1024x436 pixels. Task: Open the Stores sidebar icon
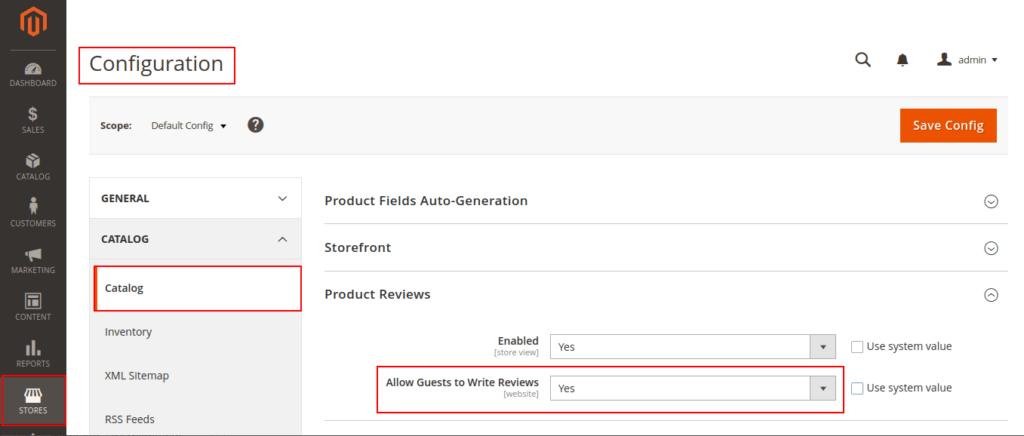point(33,399)
